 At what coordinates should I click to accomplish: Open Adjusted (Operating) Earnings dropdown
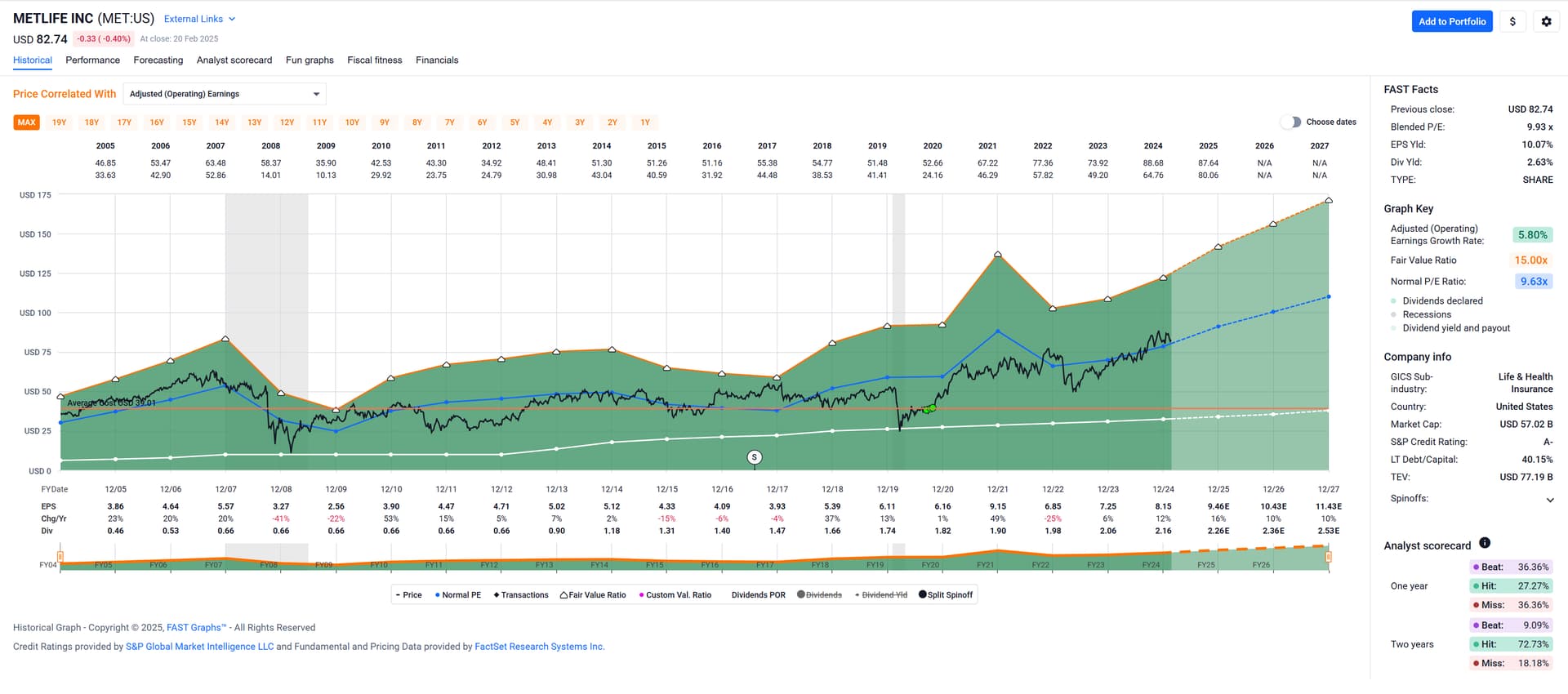[x=225, y=94]
